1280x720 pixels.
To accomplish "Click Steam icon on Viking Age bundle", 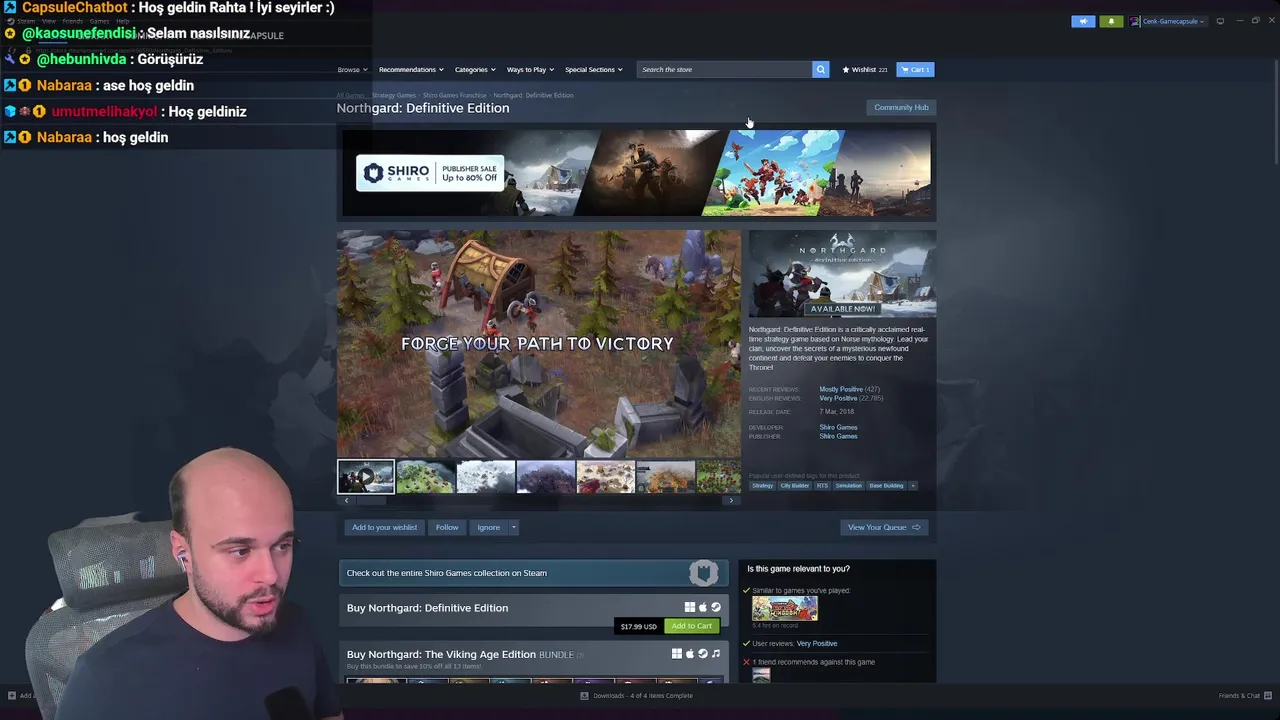I will (x=702, y=654).
